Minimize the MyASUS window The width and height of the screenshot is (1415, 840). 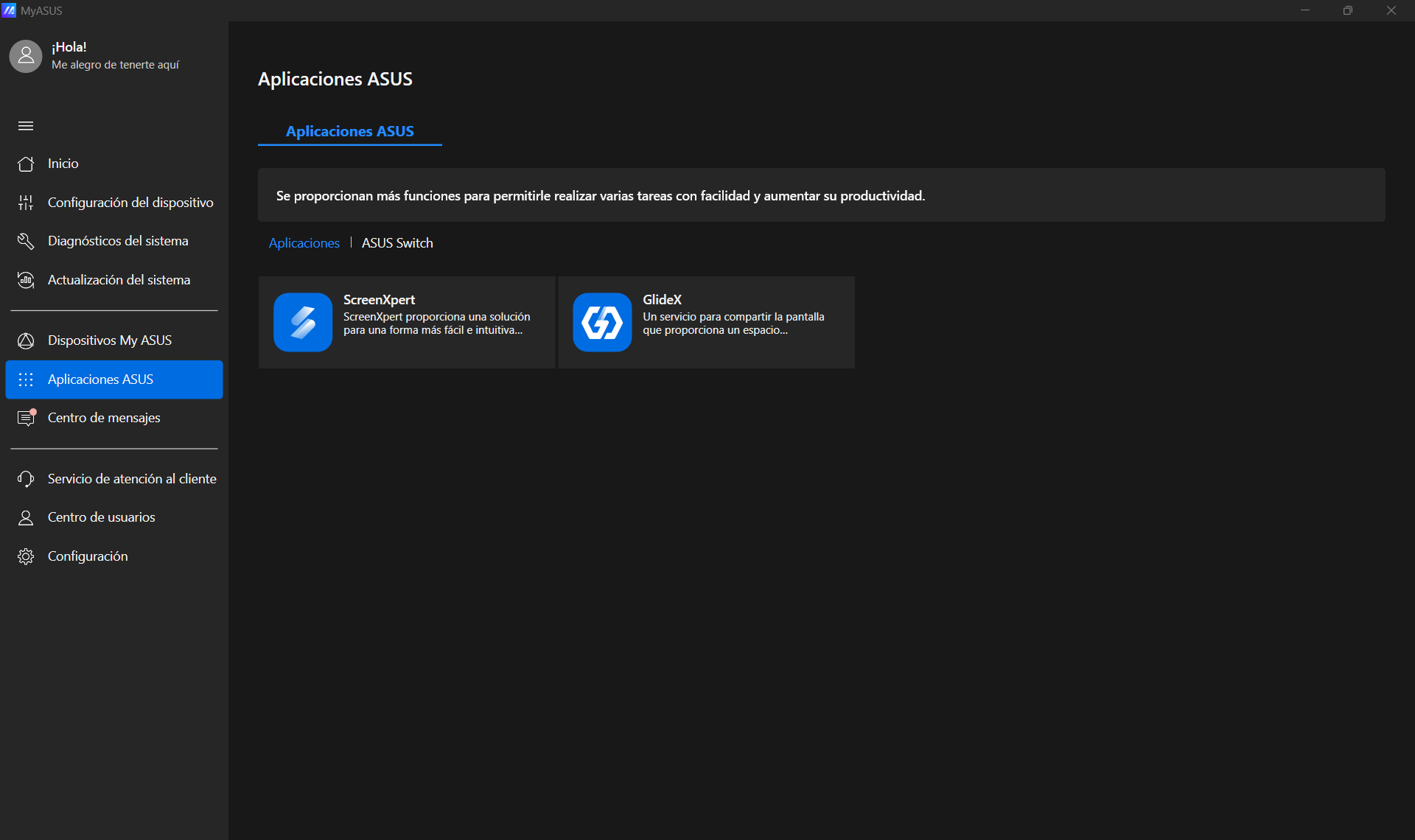(x=1305, y=10)
